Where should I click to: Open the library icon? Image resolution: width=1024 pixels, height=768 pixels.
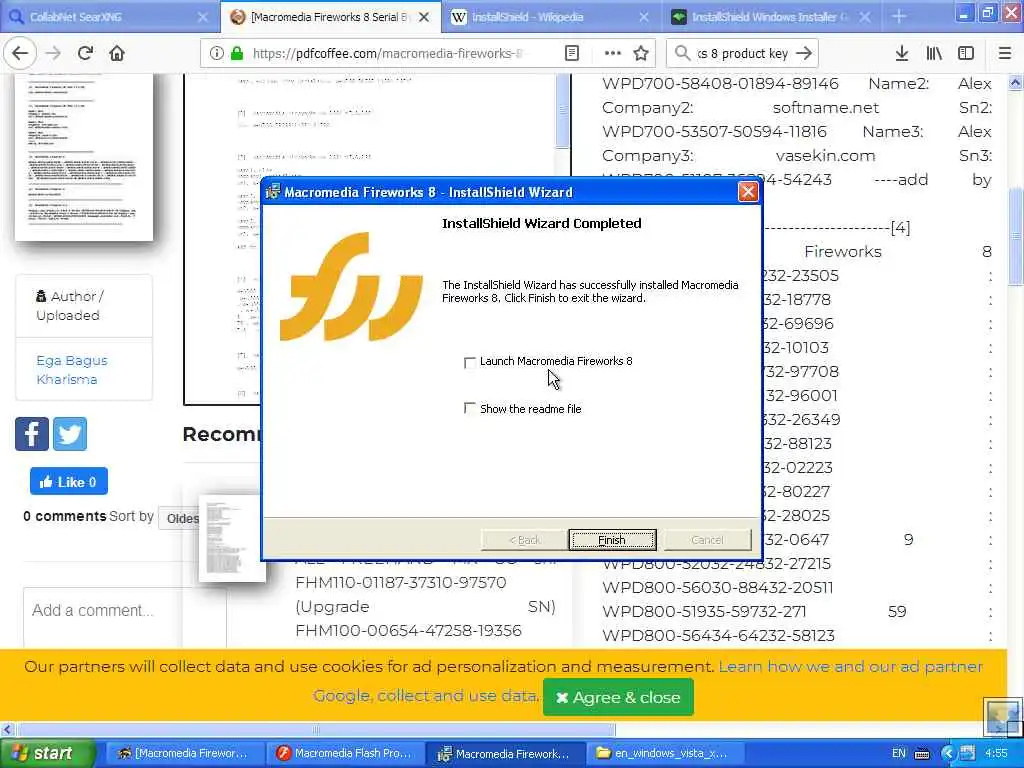coord(934,54)
